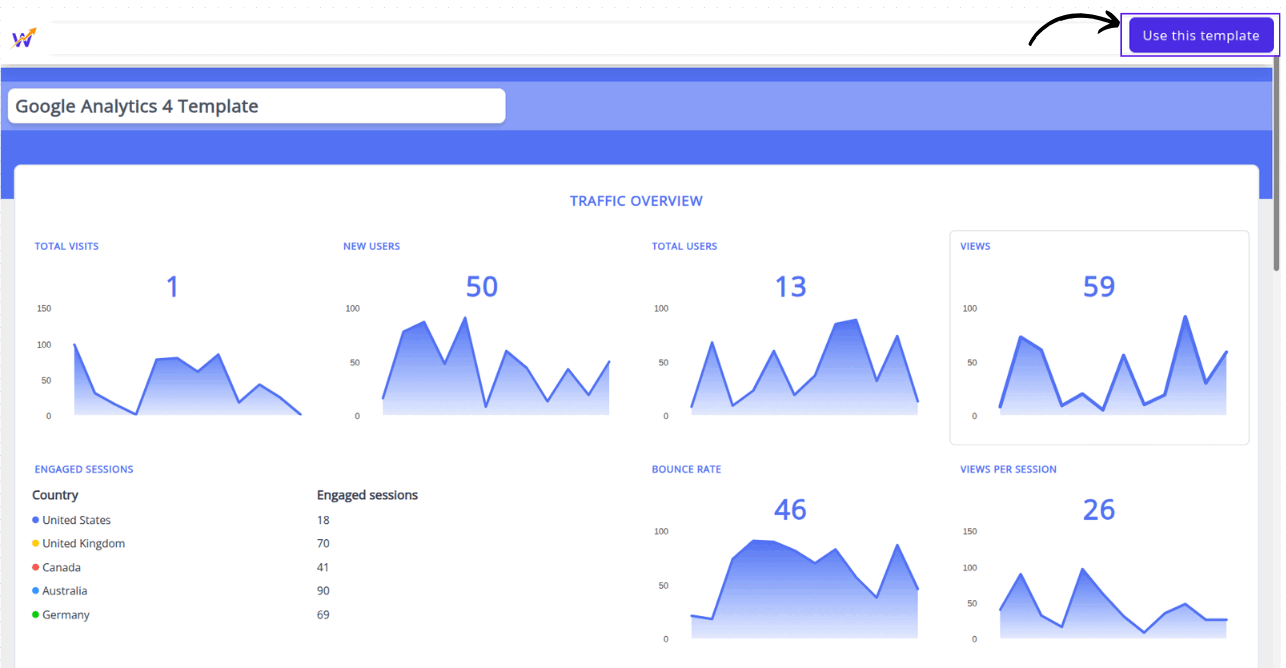Click the yellow United Kingdom legend dot
This screenshot has height=668, width=1286.
pyautogui.click(x=36, y=544)
